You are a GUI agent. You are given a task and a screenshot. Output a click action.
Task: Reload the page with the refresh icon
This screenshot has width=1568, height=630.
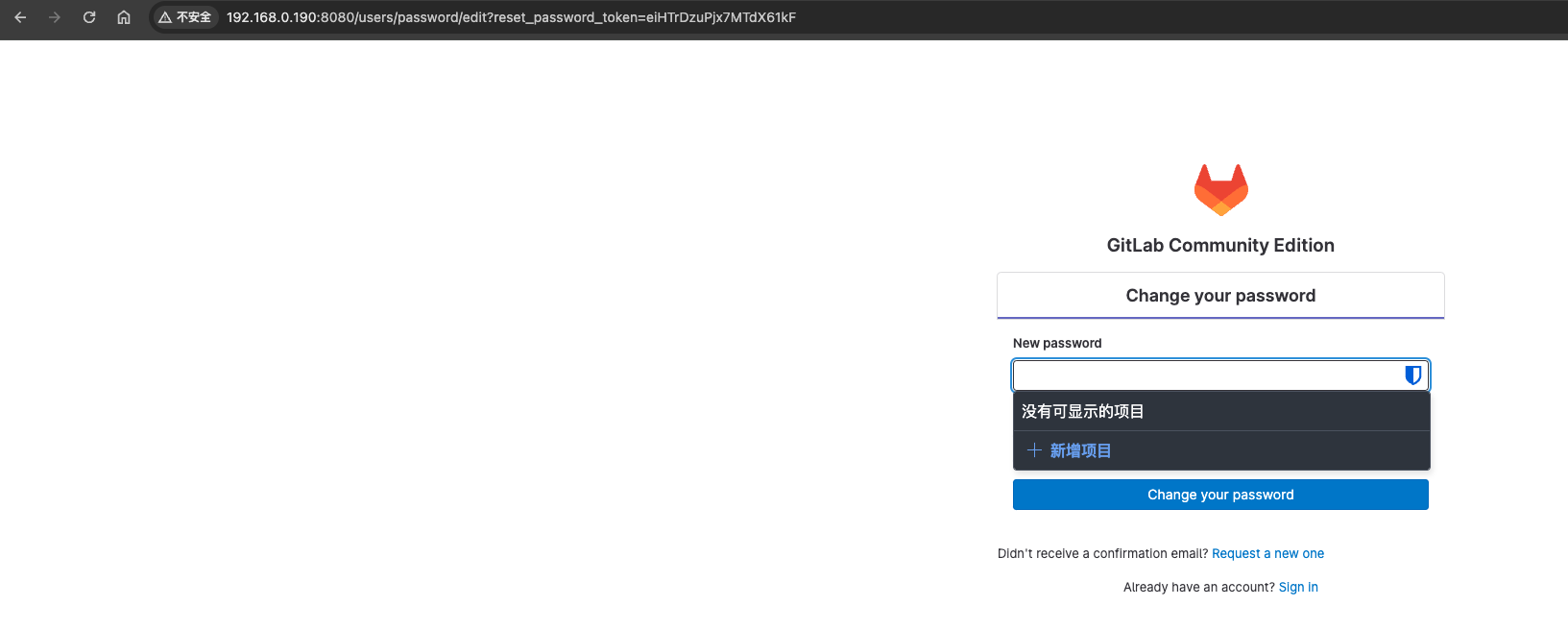[x=89, y=17]
